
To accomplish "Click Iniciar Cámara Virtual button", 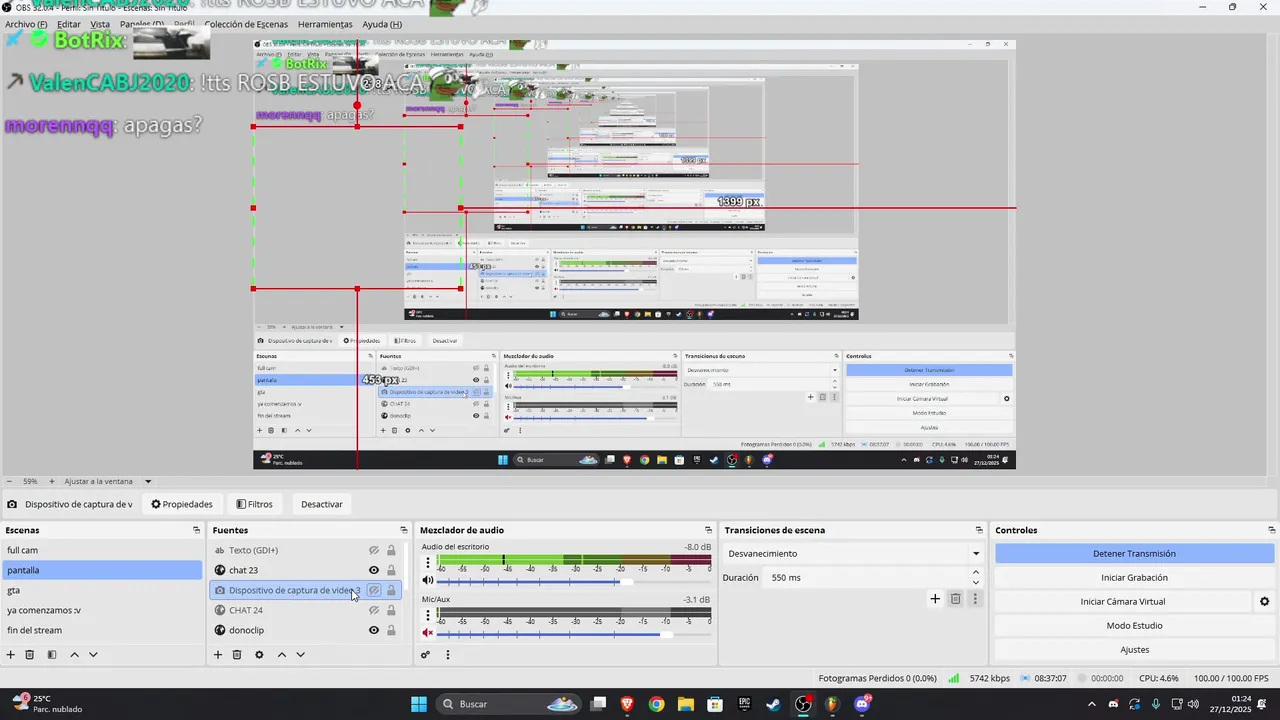I will [x=1122, y=601].
